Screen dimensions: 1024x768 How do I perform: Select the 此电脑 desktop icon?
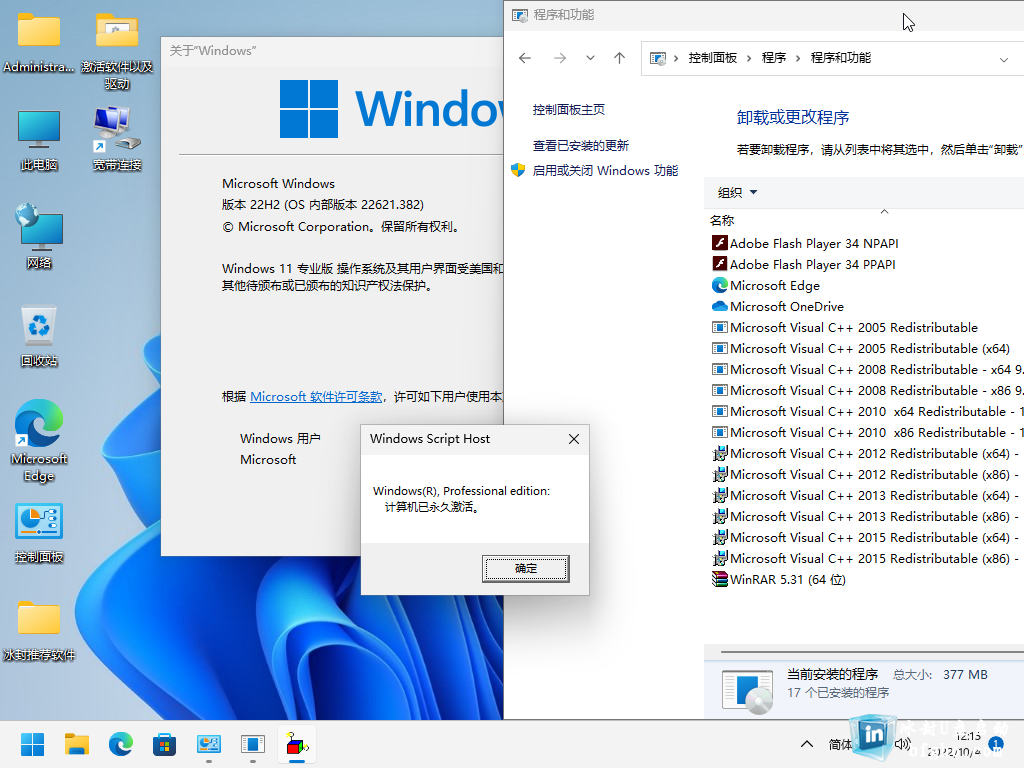click(x=39, y=140)
